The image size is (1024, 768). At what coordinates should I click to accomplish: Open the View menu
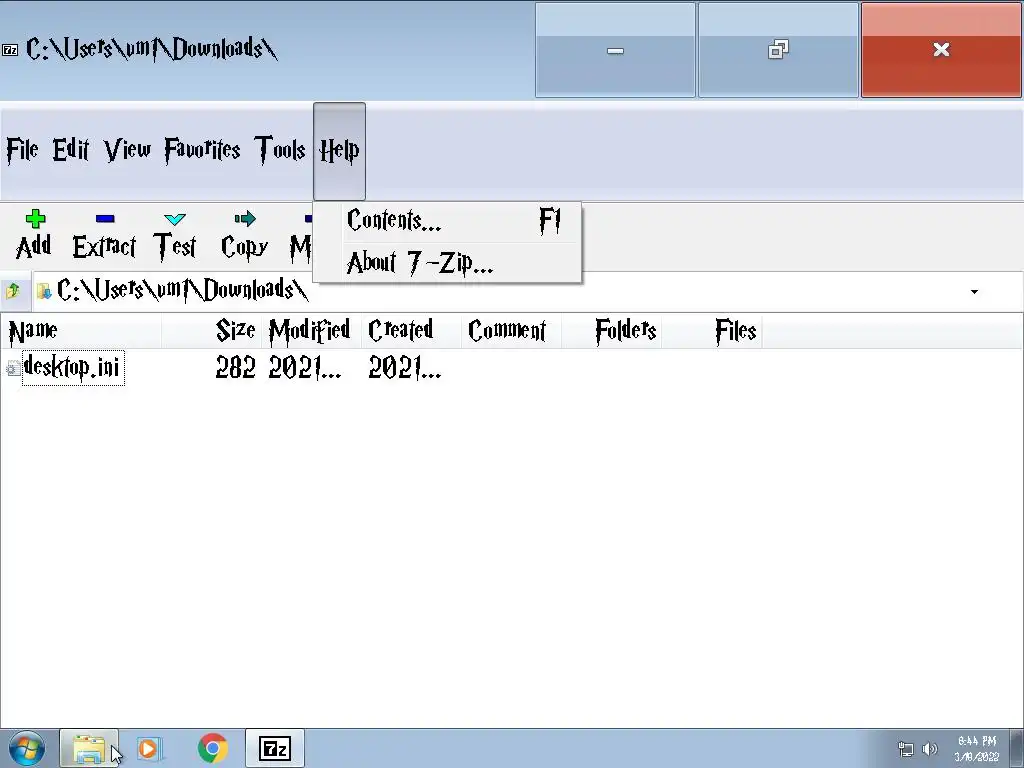pyautogui.click(x=127, y=150)
